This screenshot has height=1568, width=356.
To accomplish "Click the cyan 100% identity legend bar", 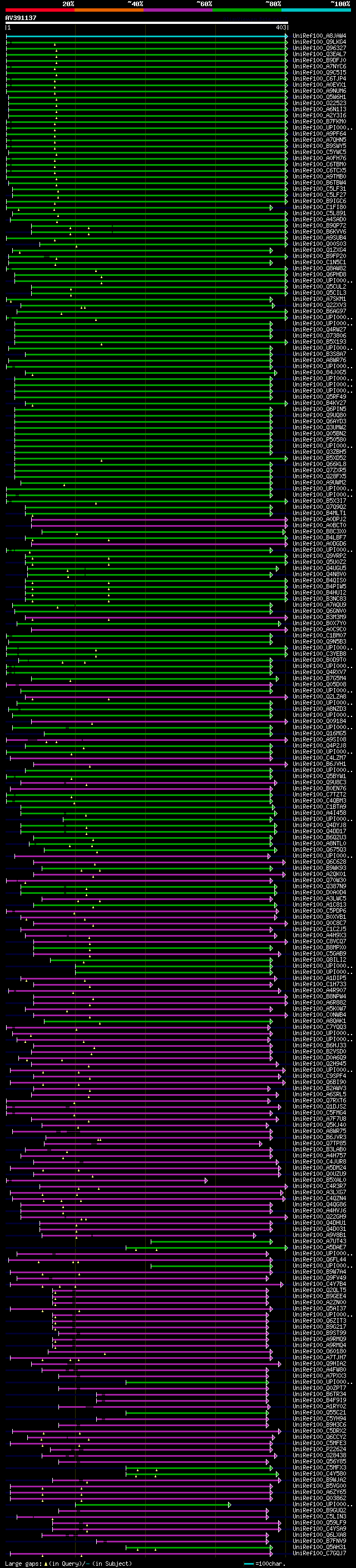I will coord(316,10).
